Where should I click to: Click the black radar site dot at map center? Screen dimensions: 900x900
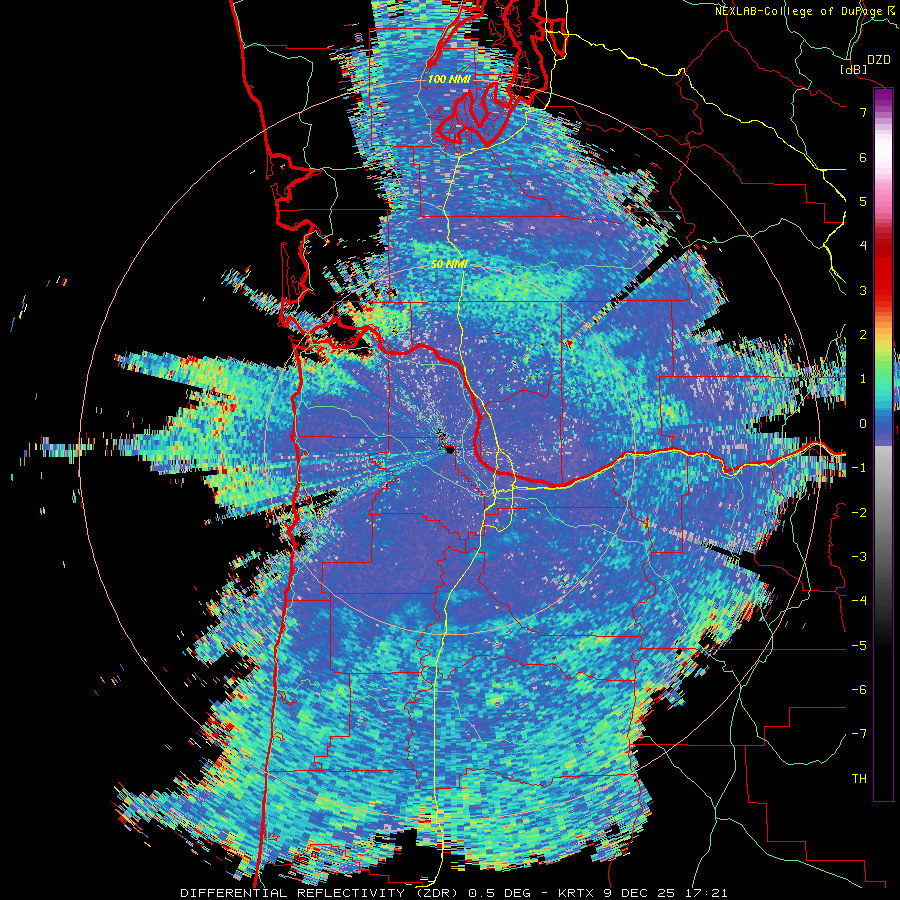pos(449,450)
